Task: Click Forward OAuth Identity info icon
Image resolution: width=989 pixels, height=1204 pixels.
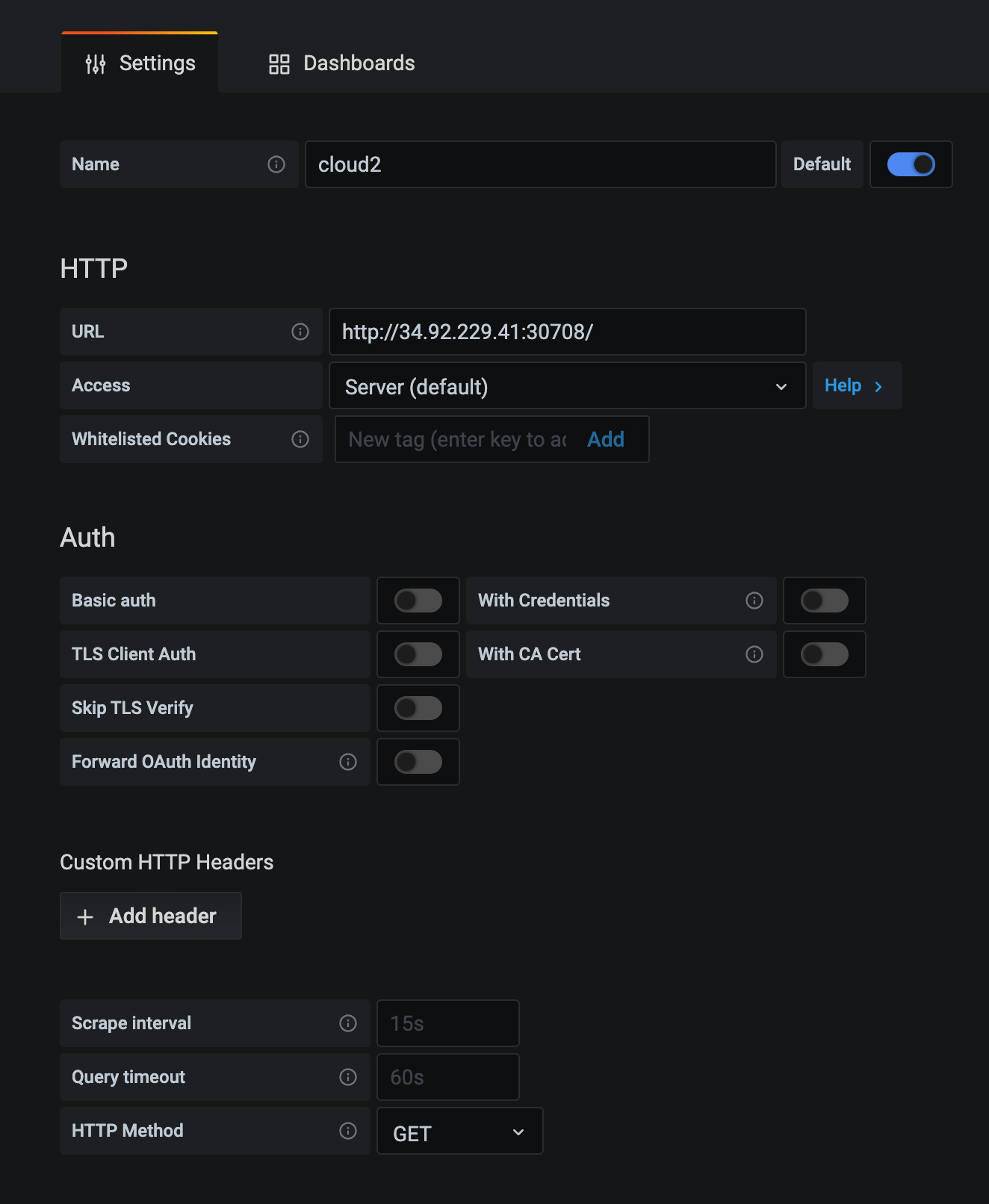Action: click(348, 762)
